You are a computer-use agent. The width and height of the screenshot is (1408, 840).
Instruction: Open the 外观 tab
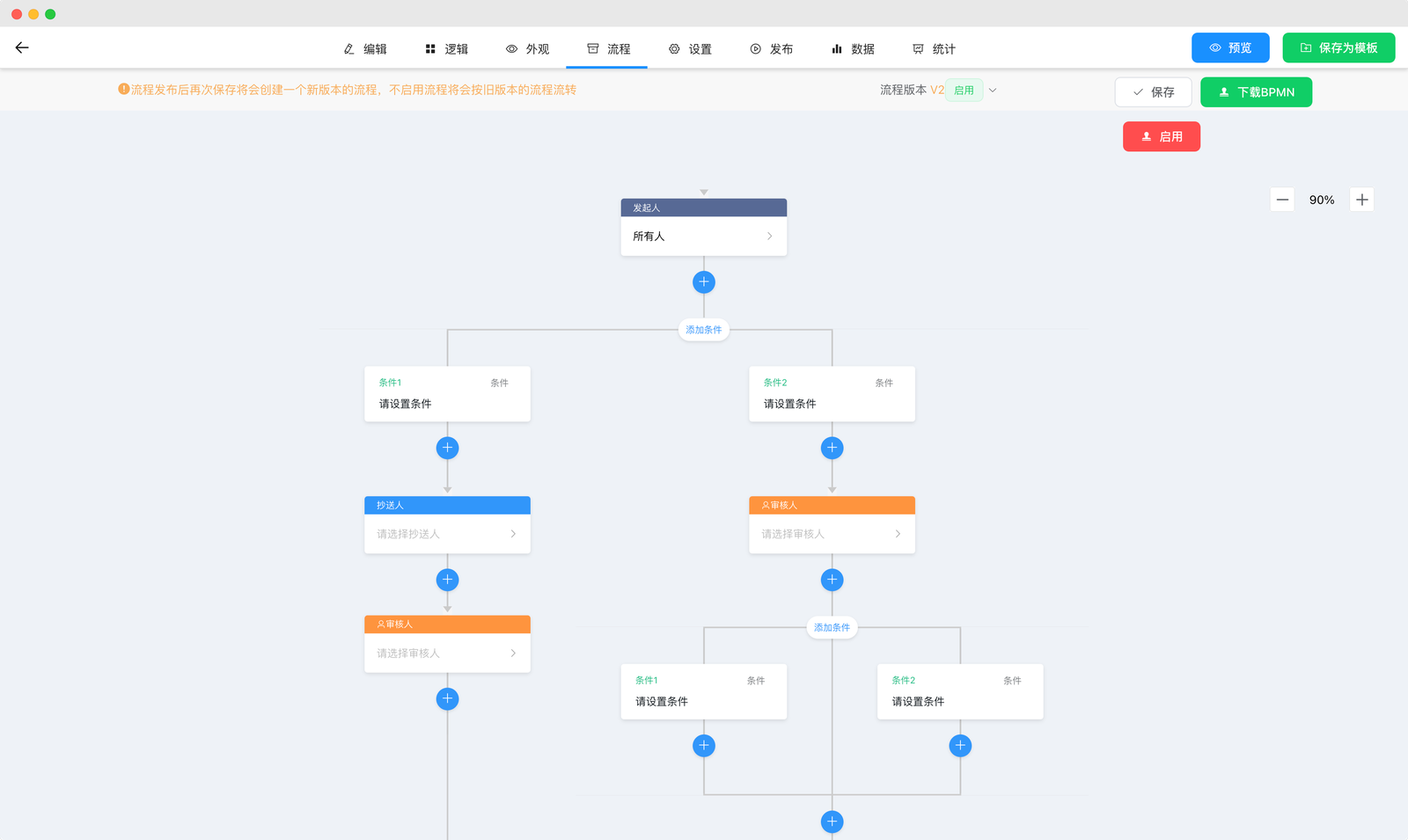click(527, 49)
